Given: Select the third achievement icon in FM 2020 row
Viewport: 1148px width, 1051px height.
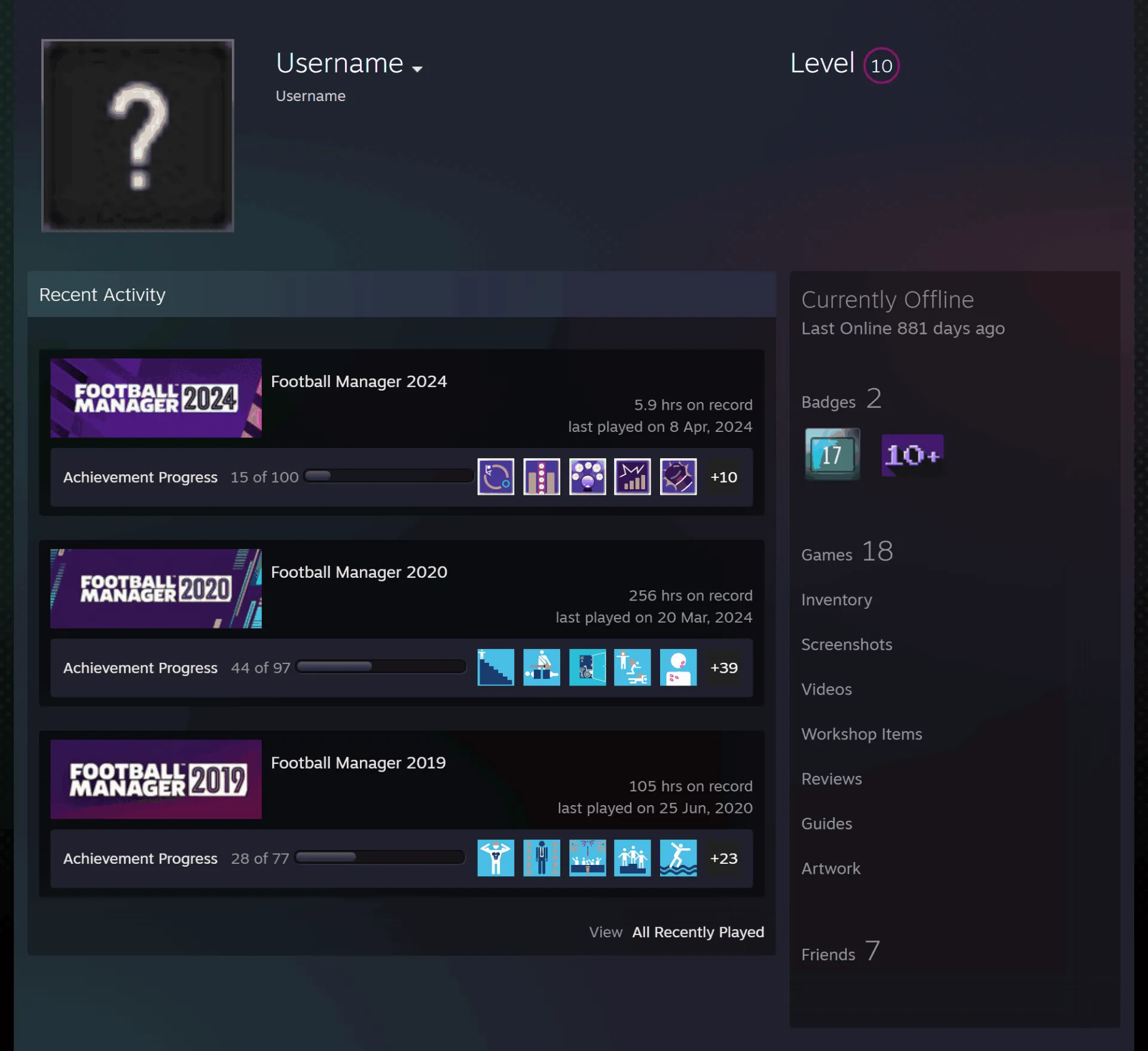Looking at the screenshot, I should (587, 667).
